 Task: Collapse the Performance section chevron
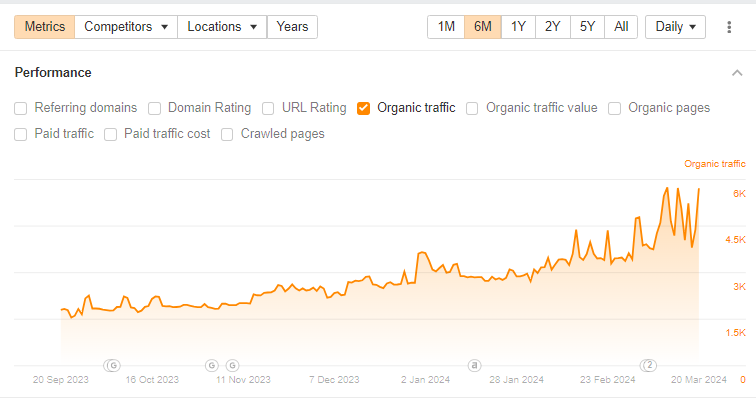click(737, 73)
